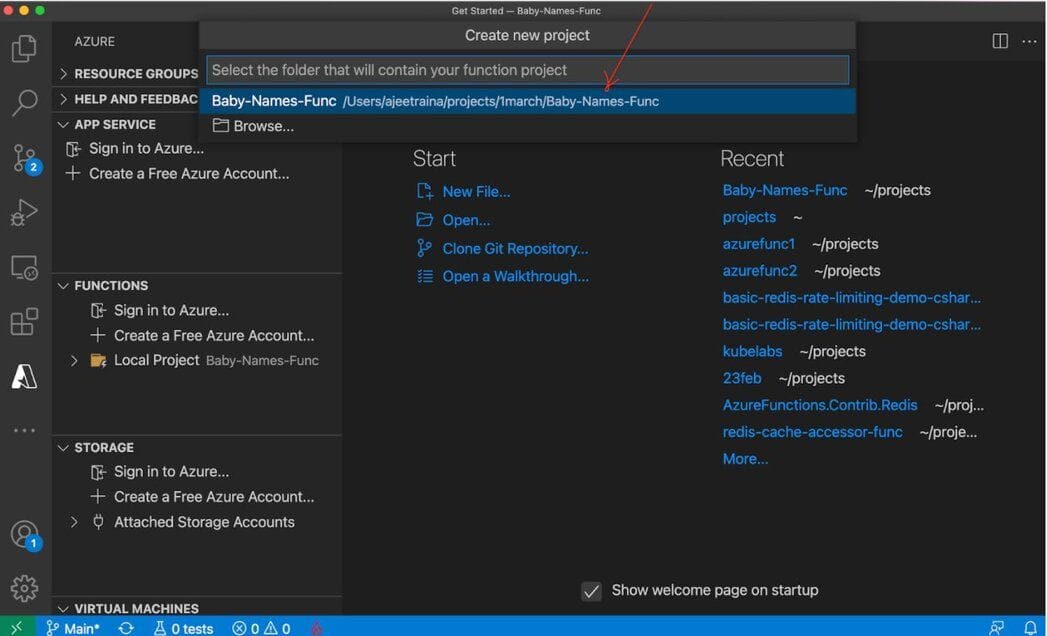The image size is (1047, 636).
Task: Open the Manage settings gear
Action: (25, 589)
